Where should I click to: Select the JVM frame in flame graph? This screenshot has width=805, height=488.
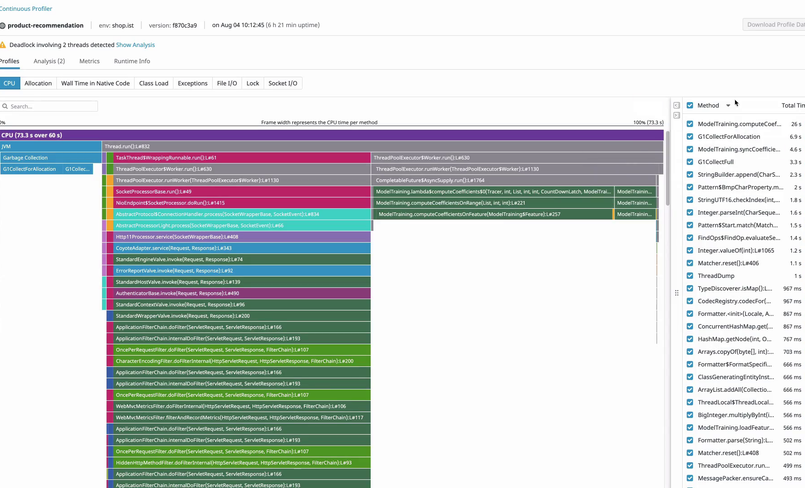(x=51, y=147)
